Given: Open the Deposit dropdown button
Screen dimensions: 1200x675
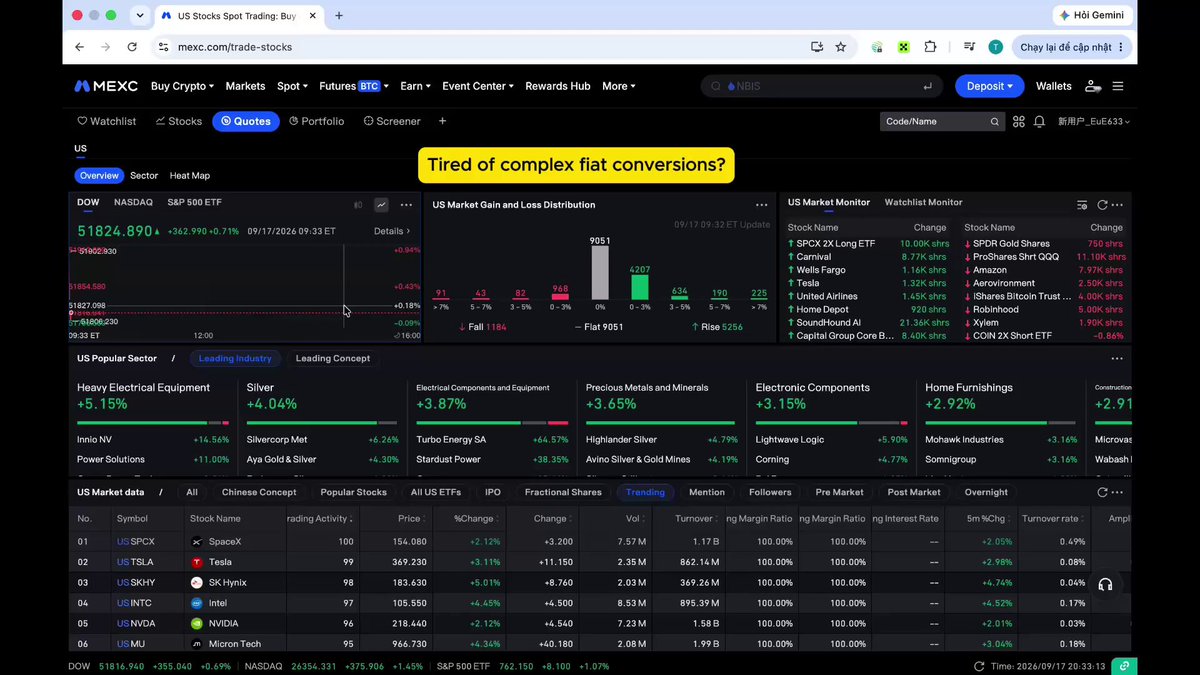Looking at the screenshot, I should point(989,86).
